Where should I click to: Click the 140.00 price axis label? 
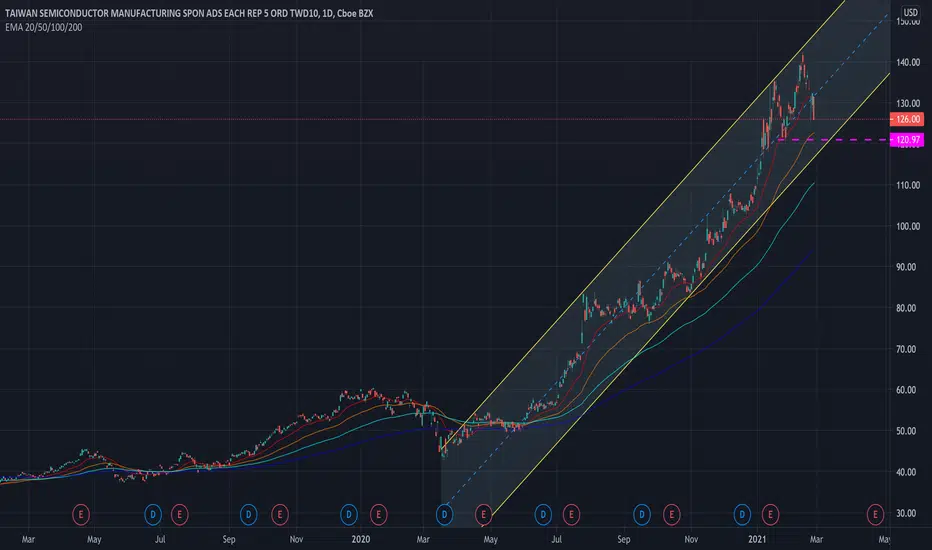coord(908,62)
